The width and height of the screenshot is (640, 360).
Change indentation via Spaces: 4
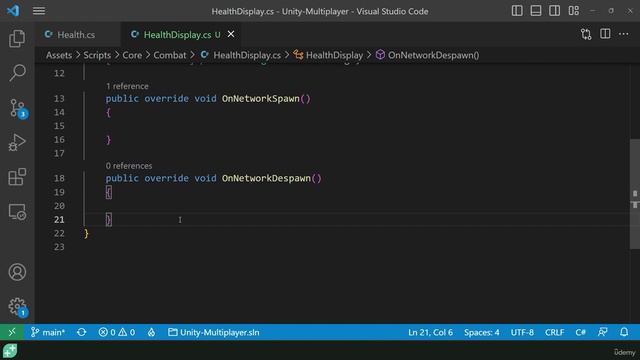[481, 332]
